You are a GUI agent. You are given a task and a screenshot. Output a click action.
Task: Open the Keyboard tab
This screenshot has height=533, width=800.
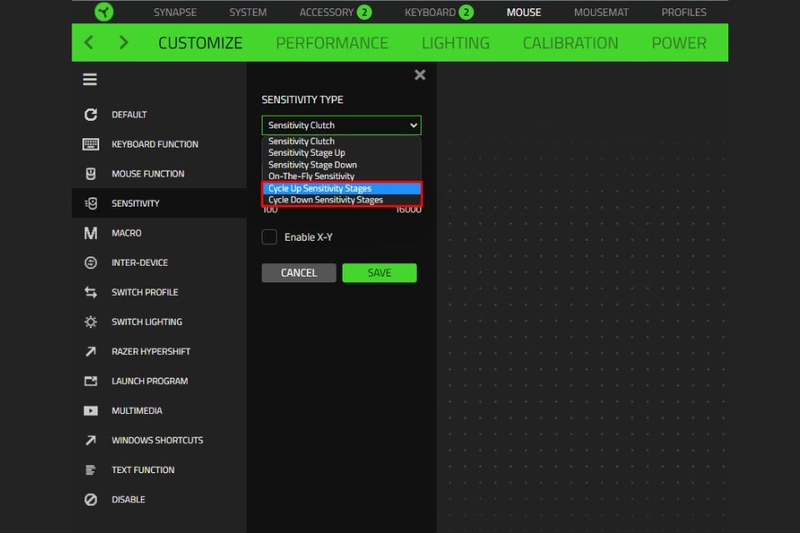[x=430, y=12]
